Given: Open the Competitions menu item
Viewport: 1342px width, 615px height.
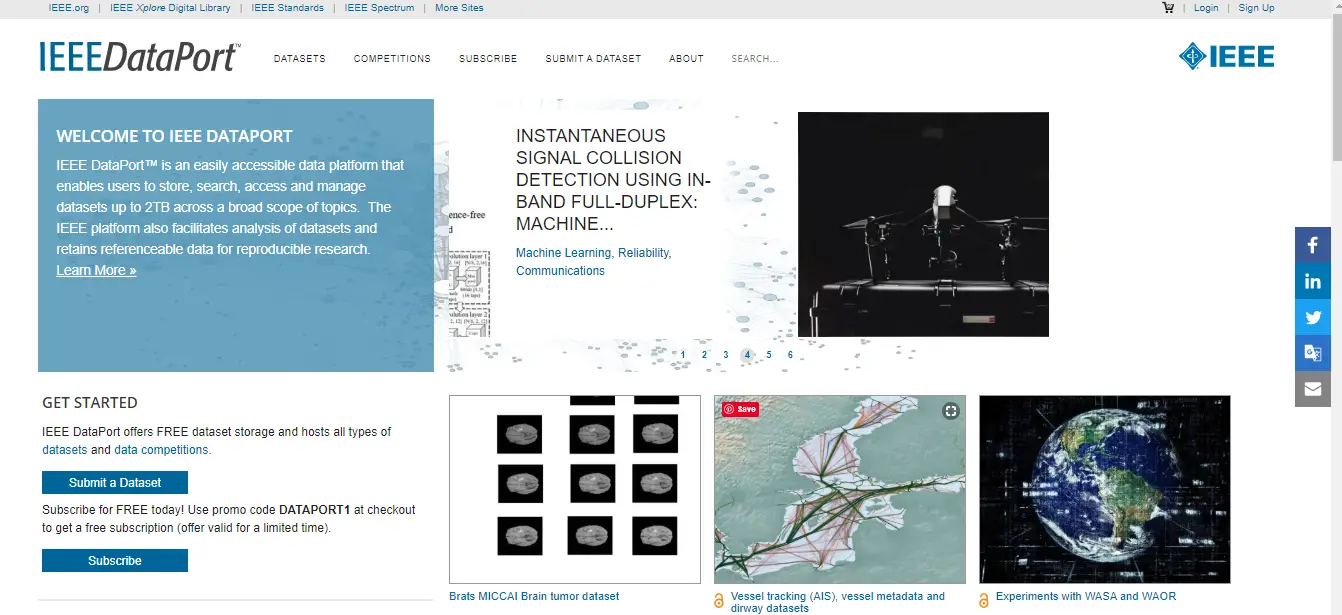Looking at the screenshot, I should [x=392, y=59].
